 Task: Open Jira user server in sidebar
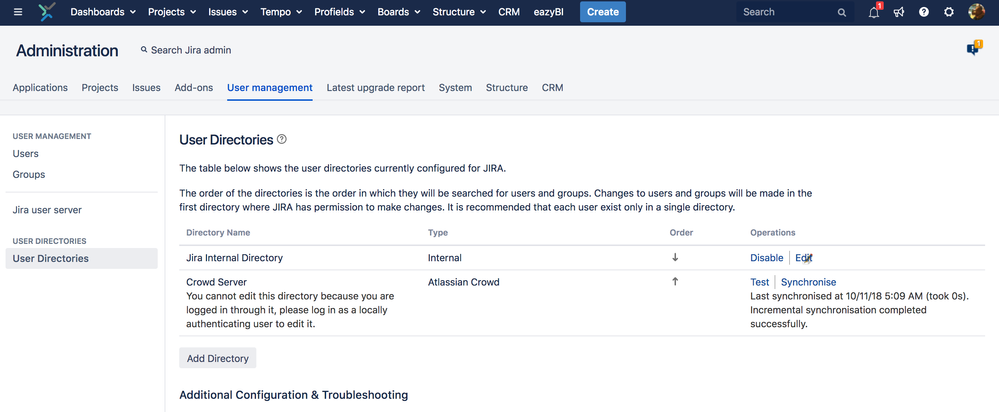(47, 210)
